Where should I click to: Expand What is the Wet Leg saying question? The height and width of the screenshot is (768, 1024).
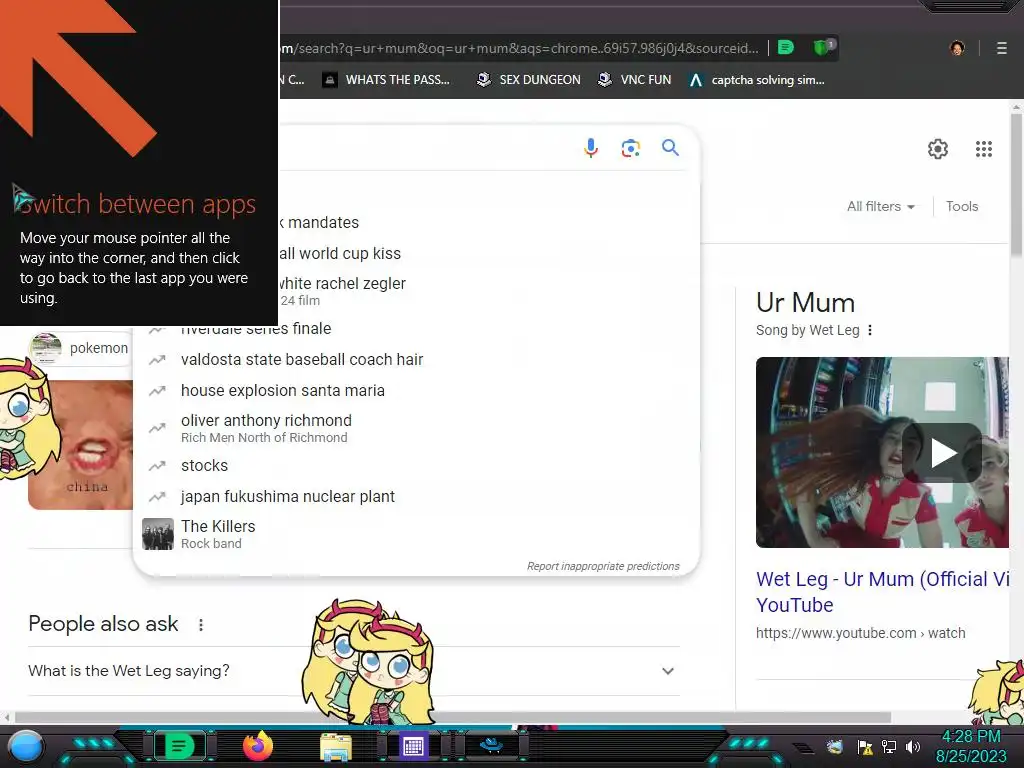pyautogui.click(x=354, y=671)
